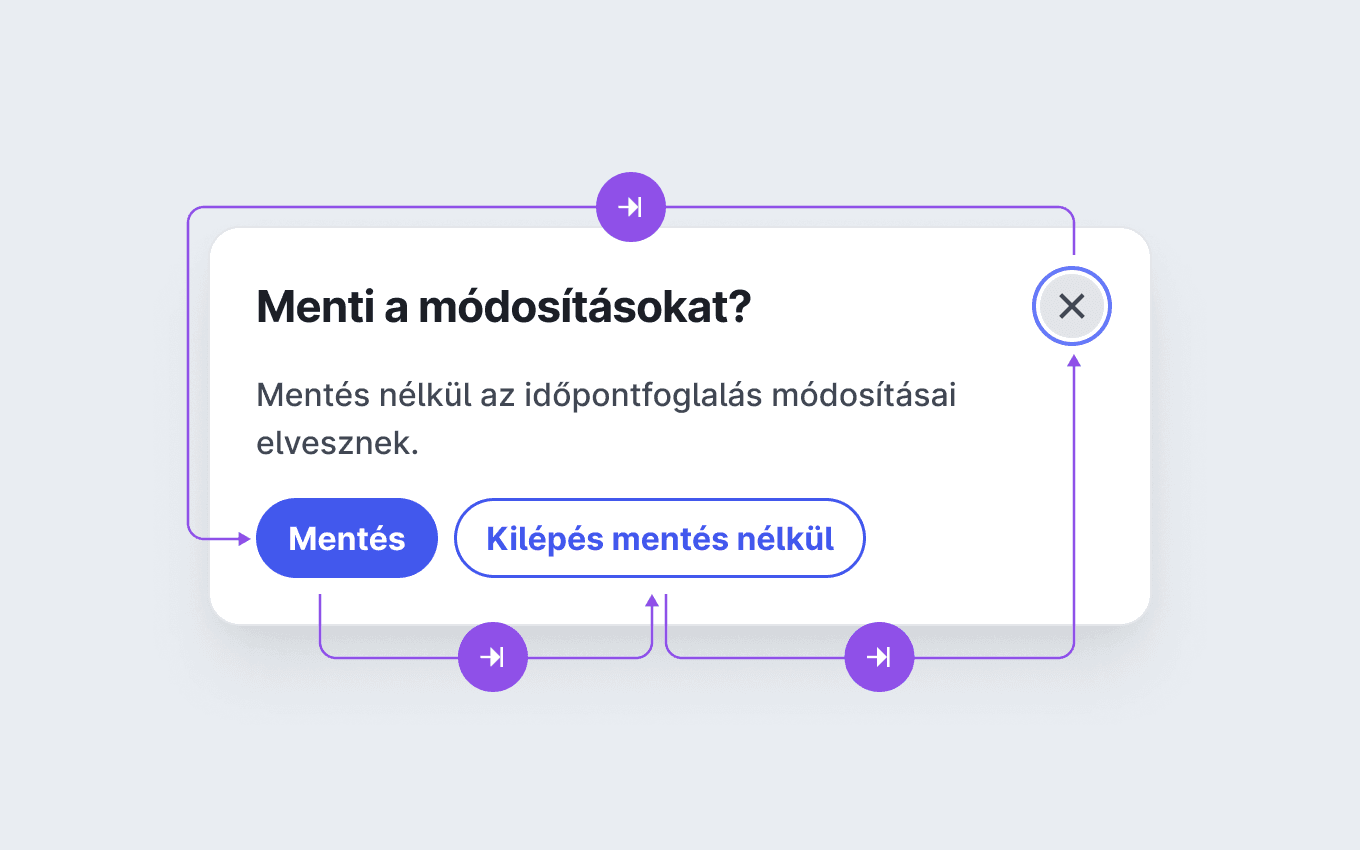The width and height of the screenshot is (1360, 850).
Task: Click the arrowhead below Kilépés mentés nélkül
Action: [x=652, y=600]
